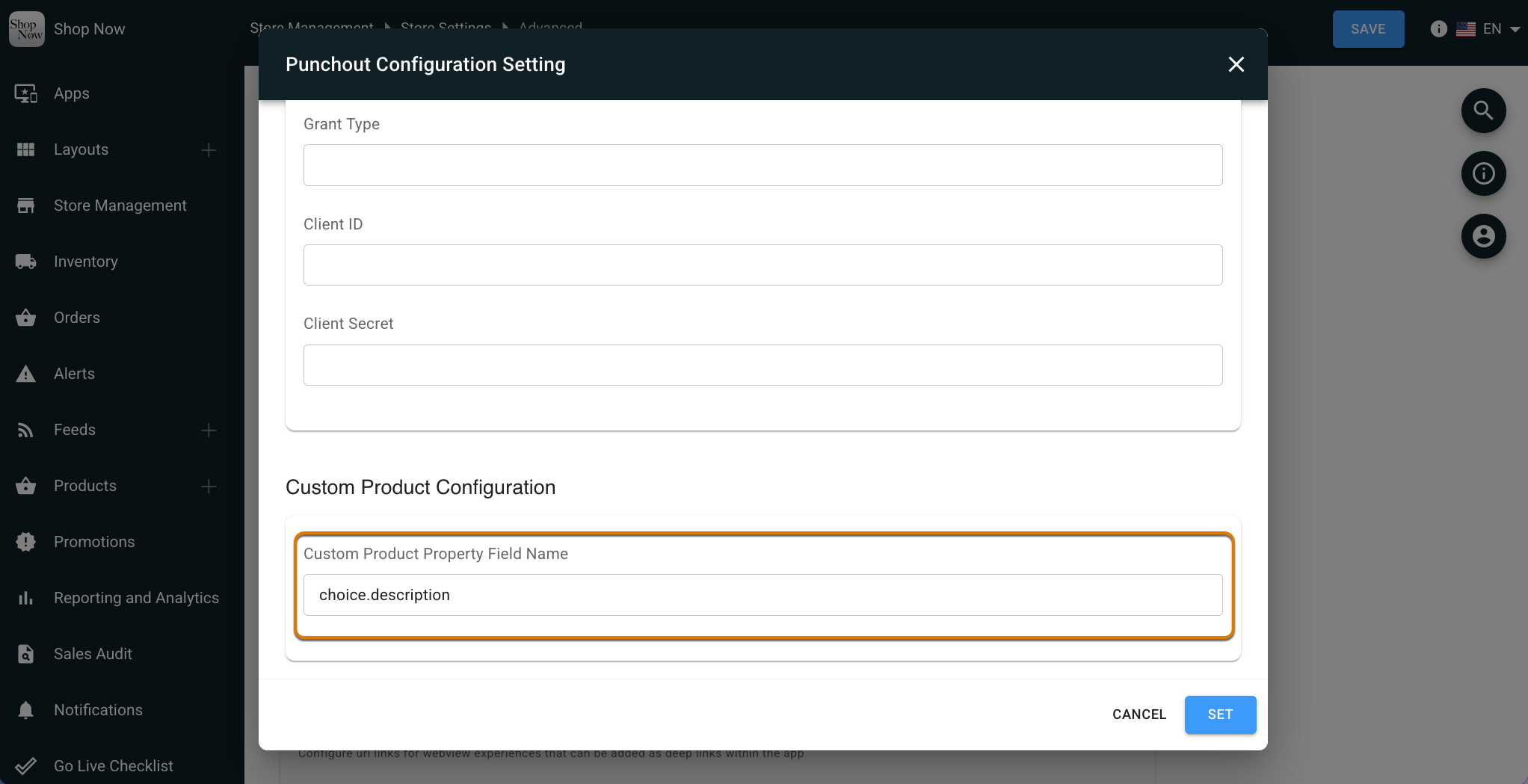
Task: Click the Apps label in sidebar
Action: [x=72, y=93]
